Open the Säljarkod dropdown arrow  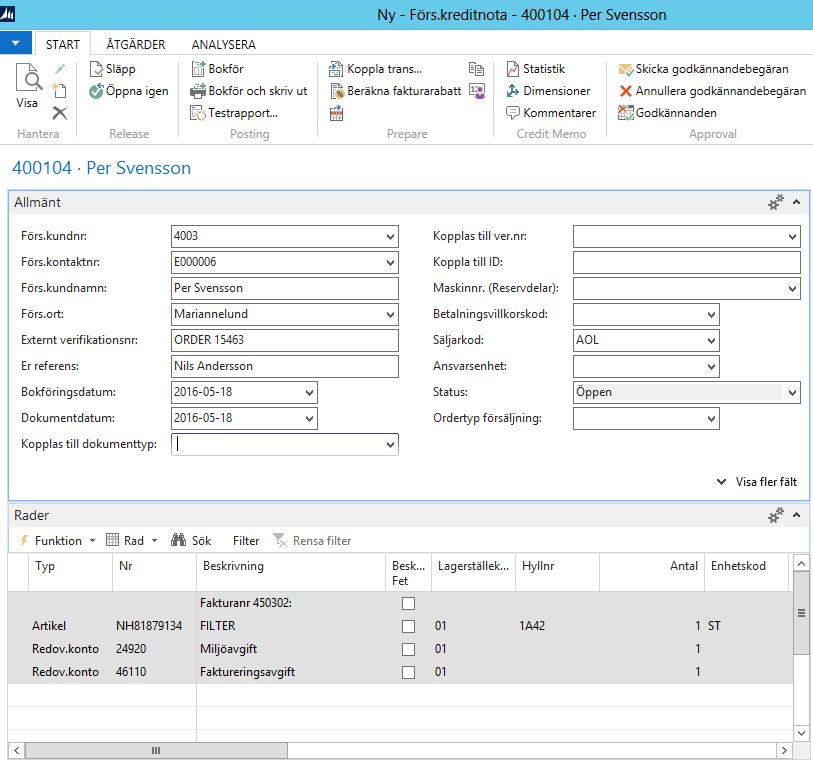pyautogui.click(x=711, y=341)
